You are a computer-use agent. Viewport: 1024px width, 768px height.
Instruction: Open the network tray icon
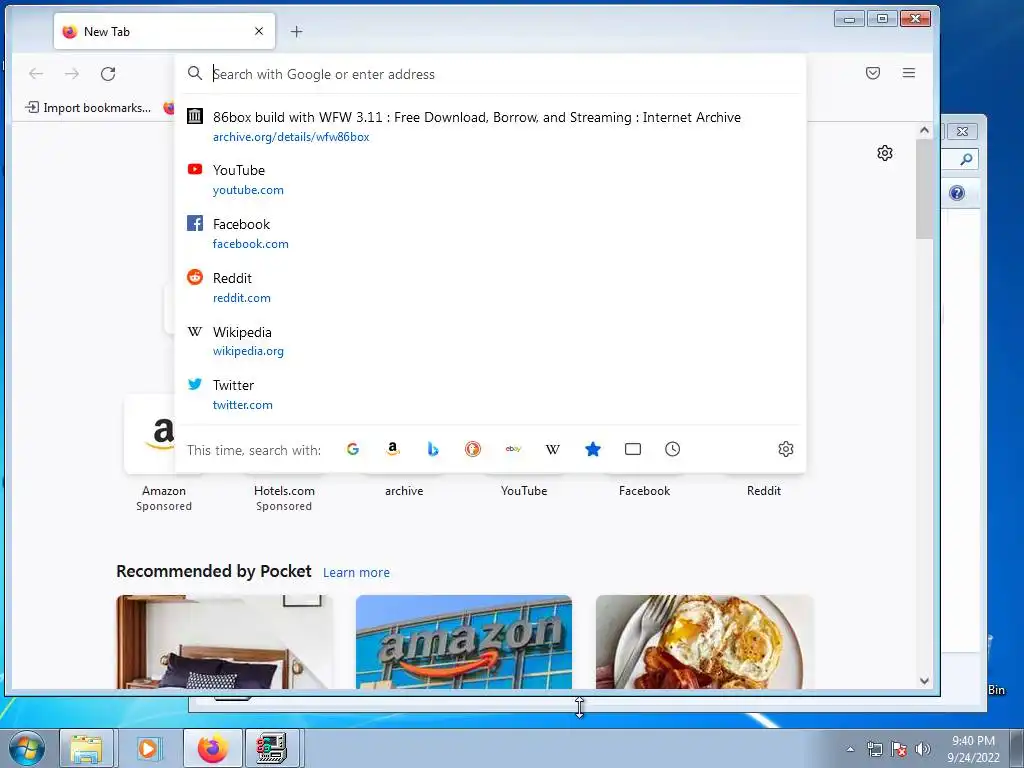click(874, 749)
